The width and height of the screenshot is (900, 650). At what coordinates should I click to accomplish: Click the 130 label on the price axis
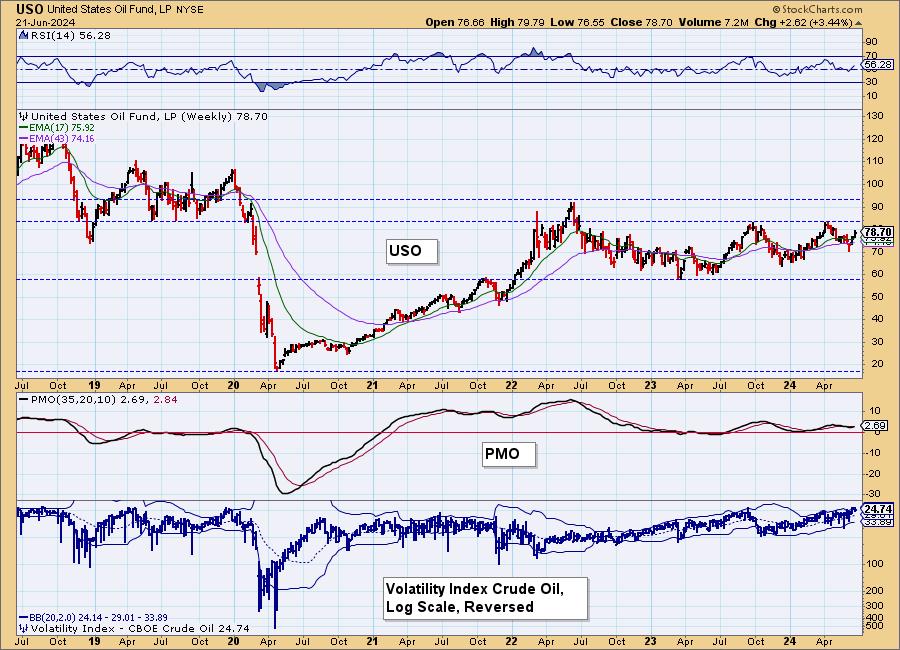click(x=875, y=116)
